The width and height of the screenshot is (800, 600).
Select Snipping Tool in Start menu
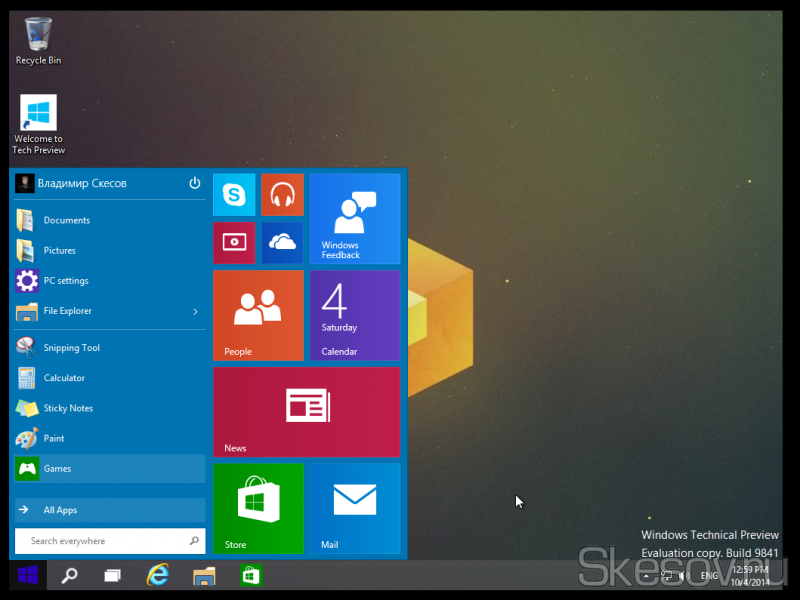[71, 348]
